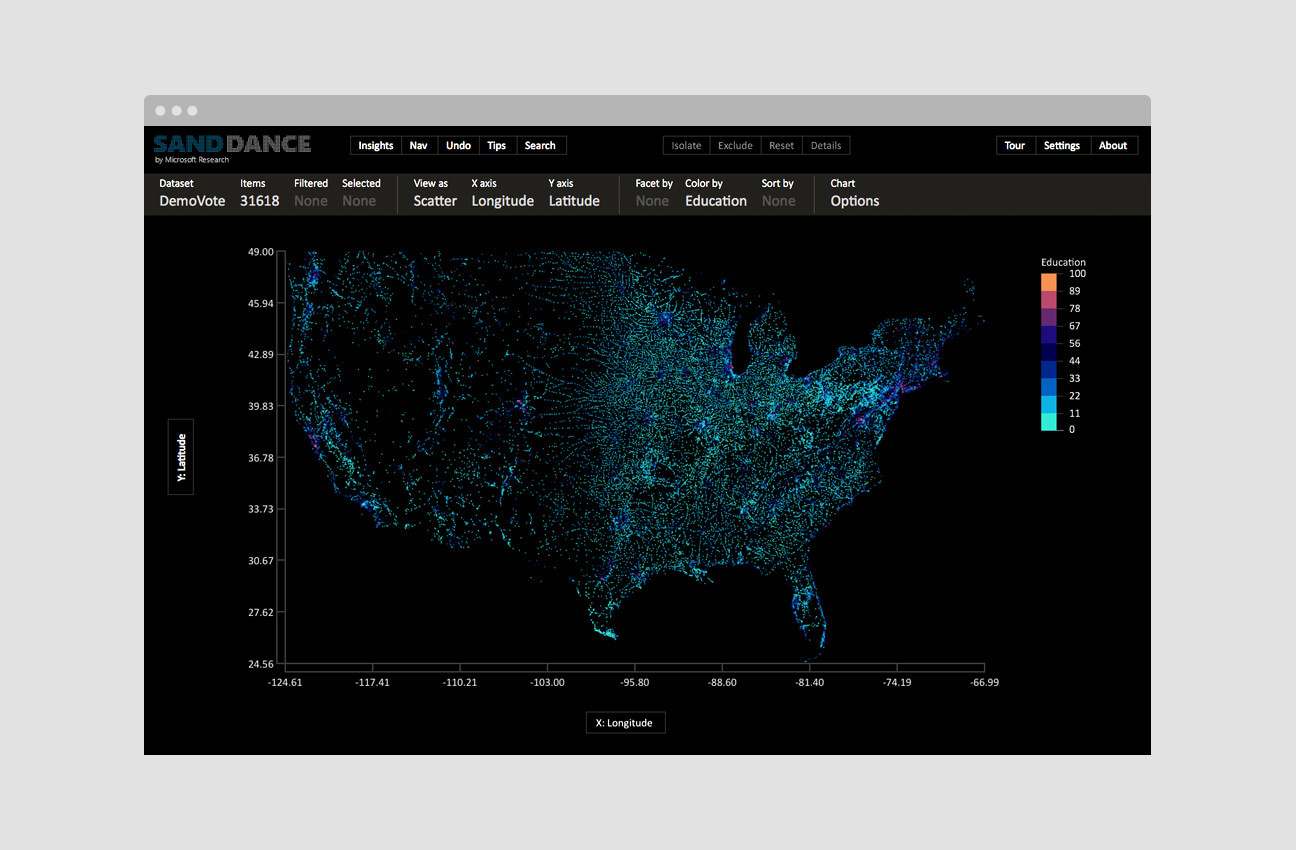Click the -95.80 X axis label

(x=635, y=683)
